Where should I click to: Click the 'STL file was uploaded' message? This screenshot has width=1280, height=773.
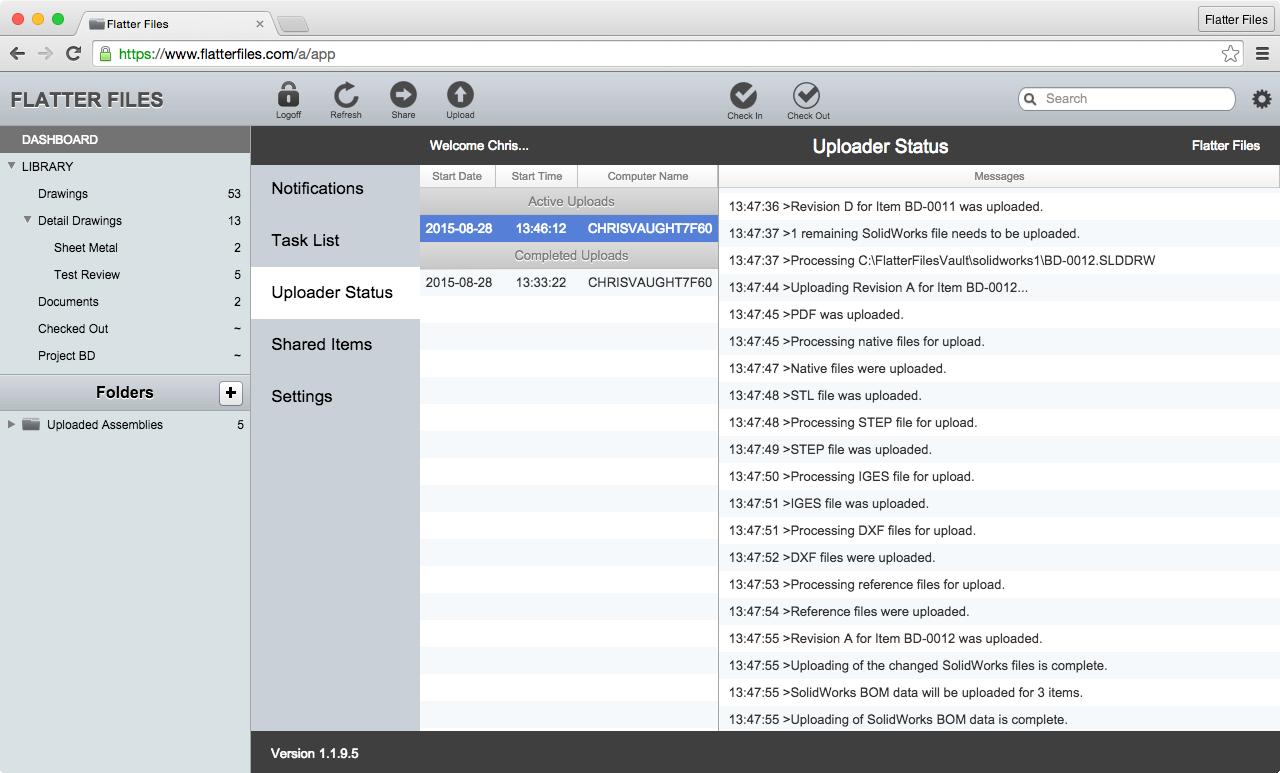click(x=999, y=395)
